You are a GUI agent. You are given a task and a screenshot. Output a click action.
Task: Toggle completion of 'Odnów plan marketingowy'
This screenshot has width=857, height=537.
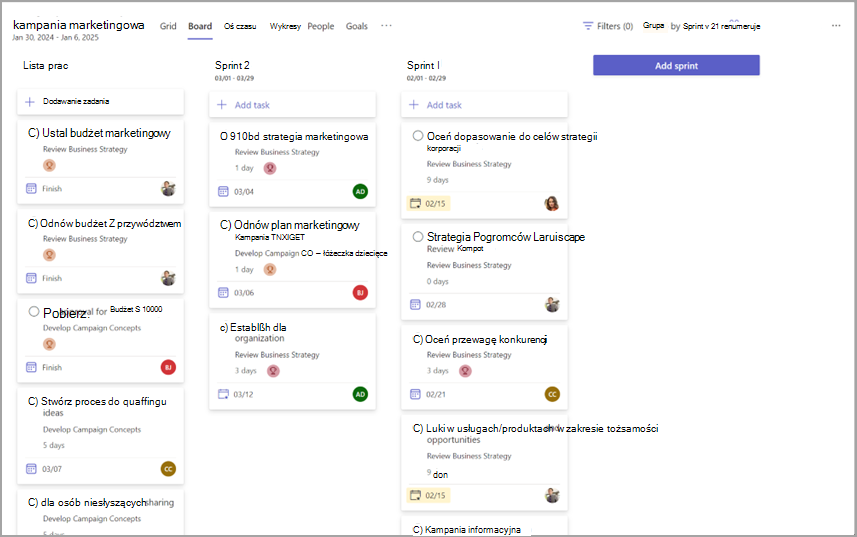pyautogui.click(x=226, y=225)
